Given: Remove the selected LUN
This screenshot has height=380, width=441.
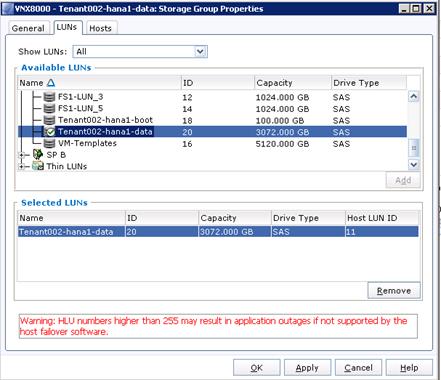Looking at the screenshot, I should point(394,291).
